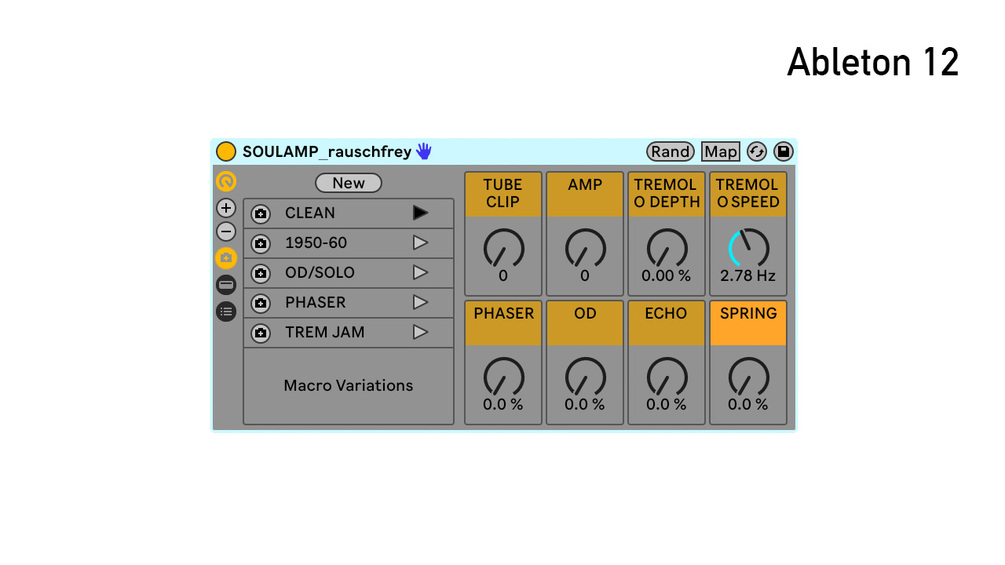Select the highlighted SPRING macro label
1005x565 pixels.
[x=748, y=322]
